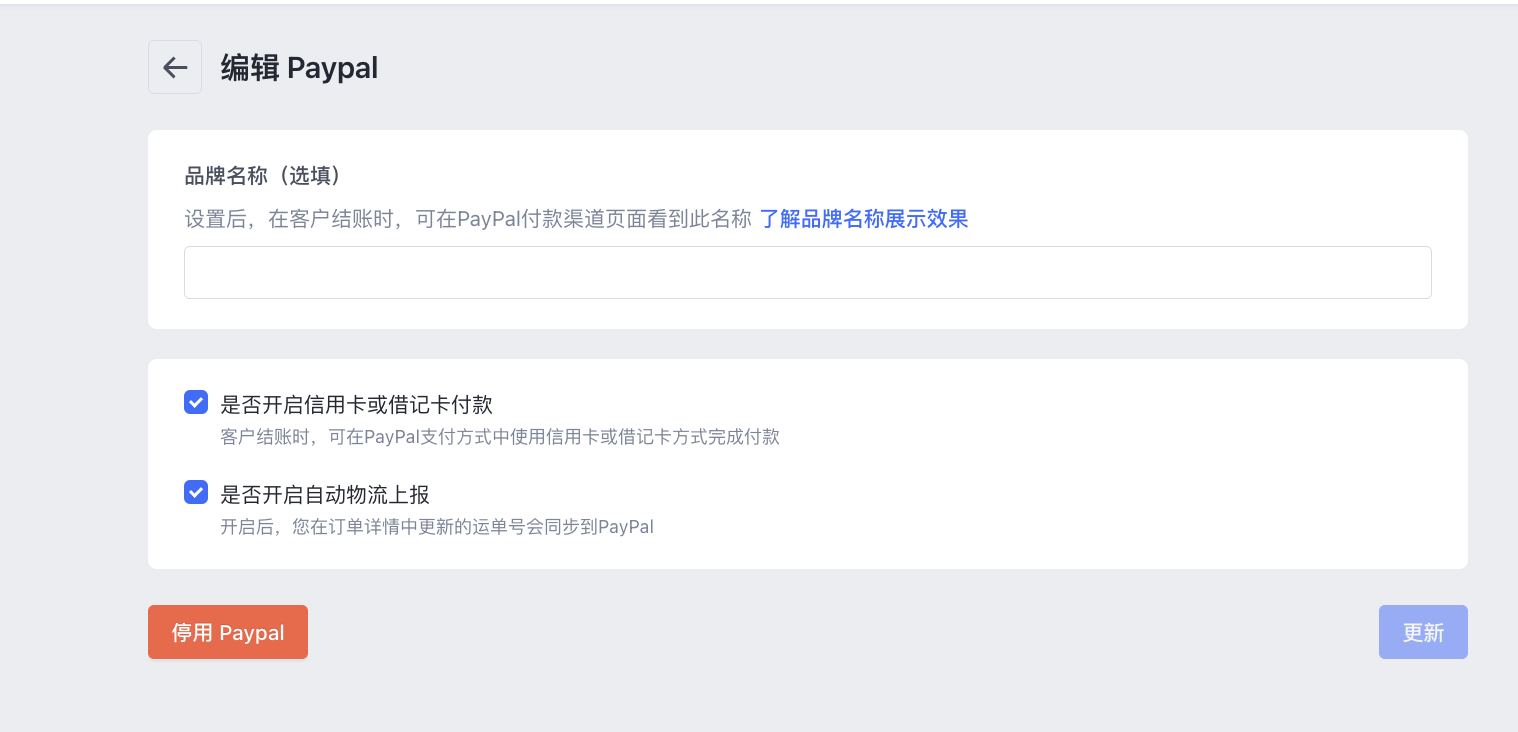1518x732 pixels.
Task: Click the 品牌名称（选填） field label
Action: pyautogui.click(x=263, y=176)
